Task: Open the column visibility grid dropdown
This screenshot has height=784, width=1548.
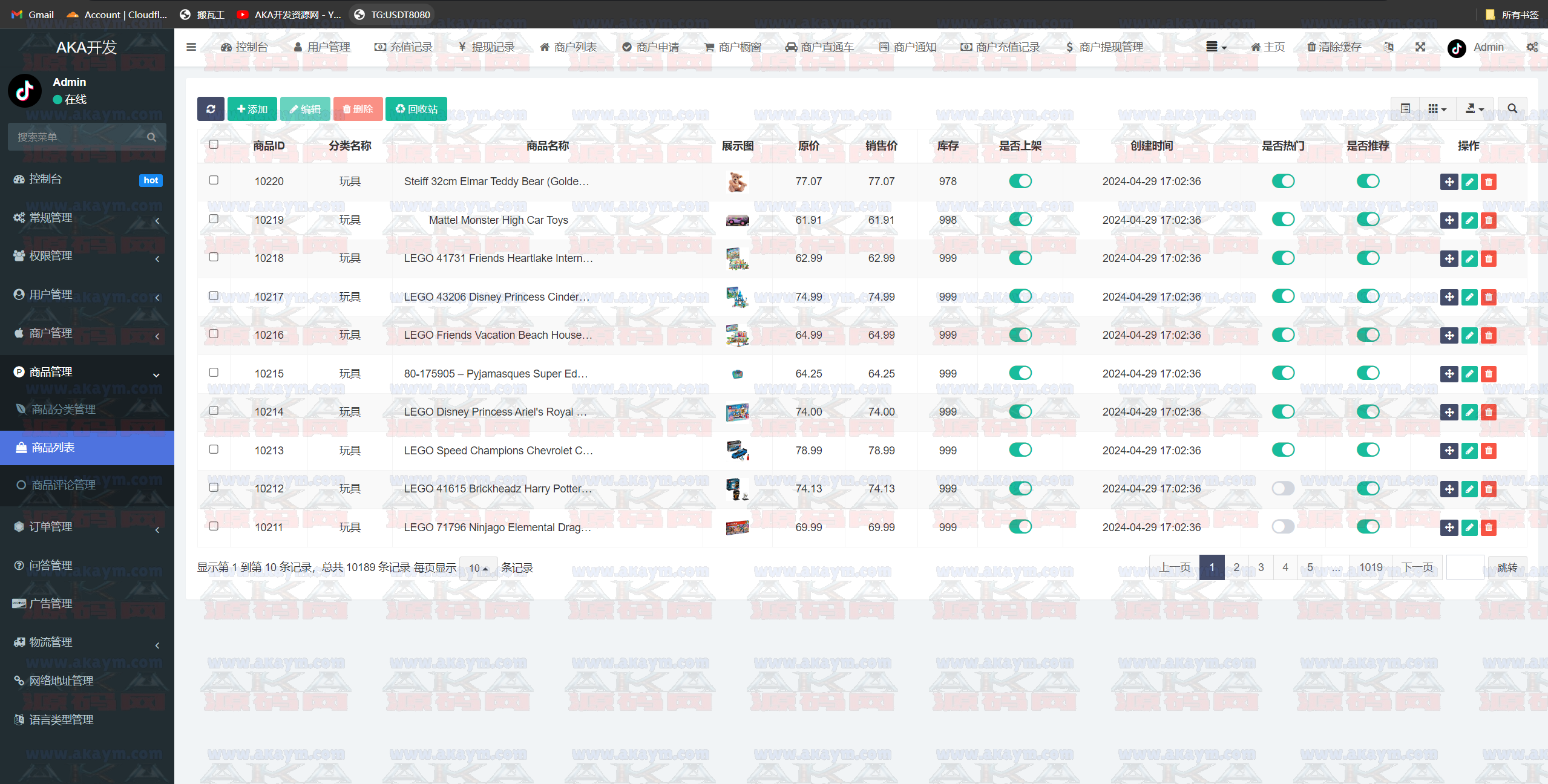Action: [1437, 109]
